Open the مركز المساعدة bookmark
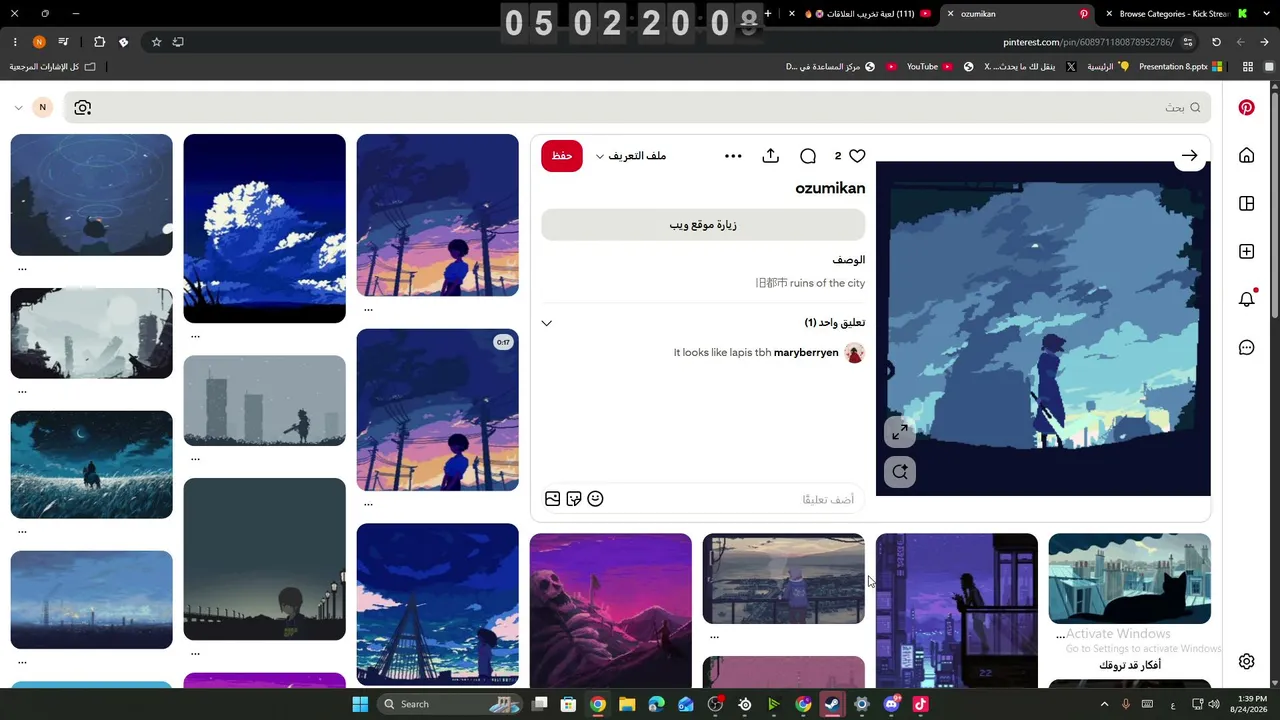The image size is (1280, 720). pyautogui.click(x=830, y=67)
